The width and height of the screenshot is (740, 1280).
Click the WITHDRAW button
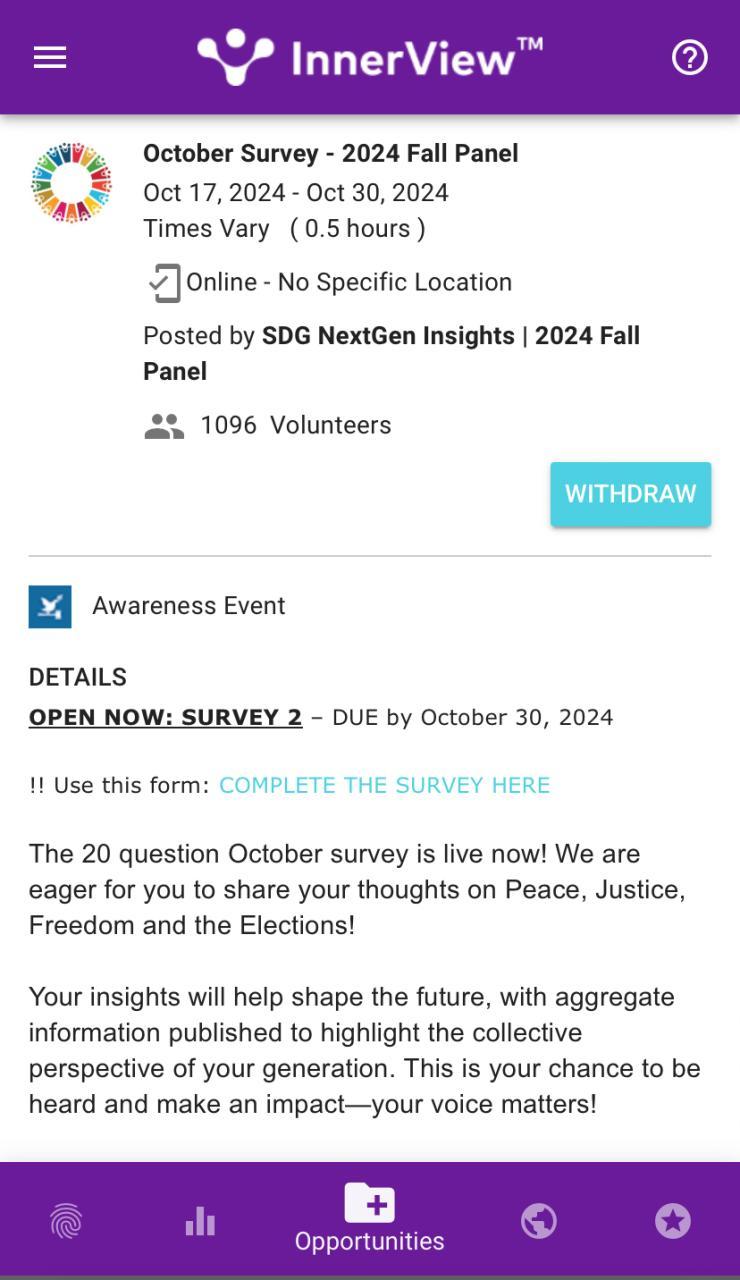click(630, 494)
